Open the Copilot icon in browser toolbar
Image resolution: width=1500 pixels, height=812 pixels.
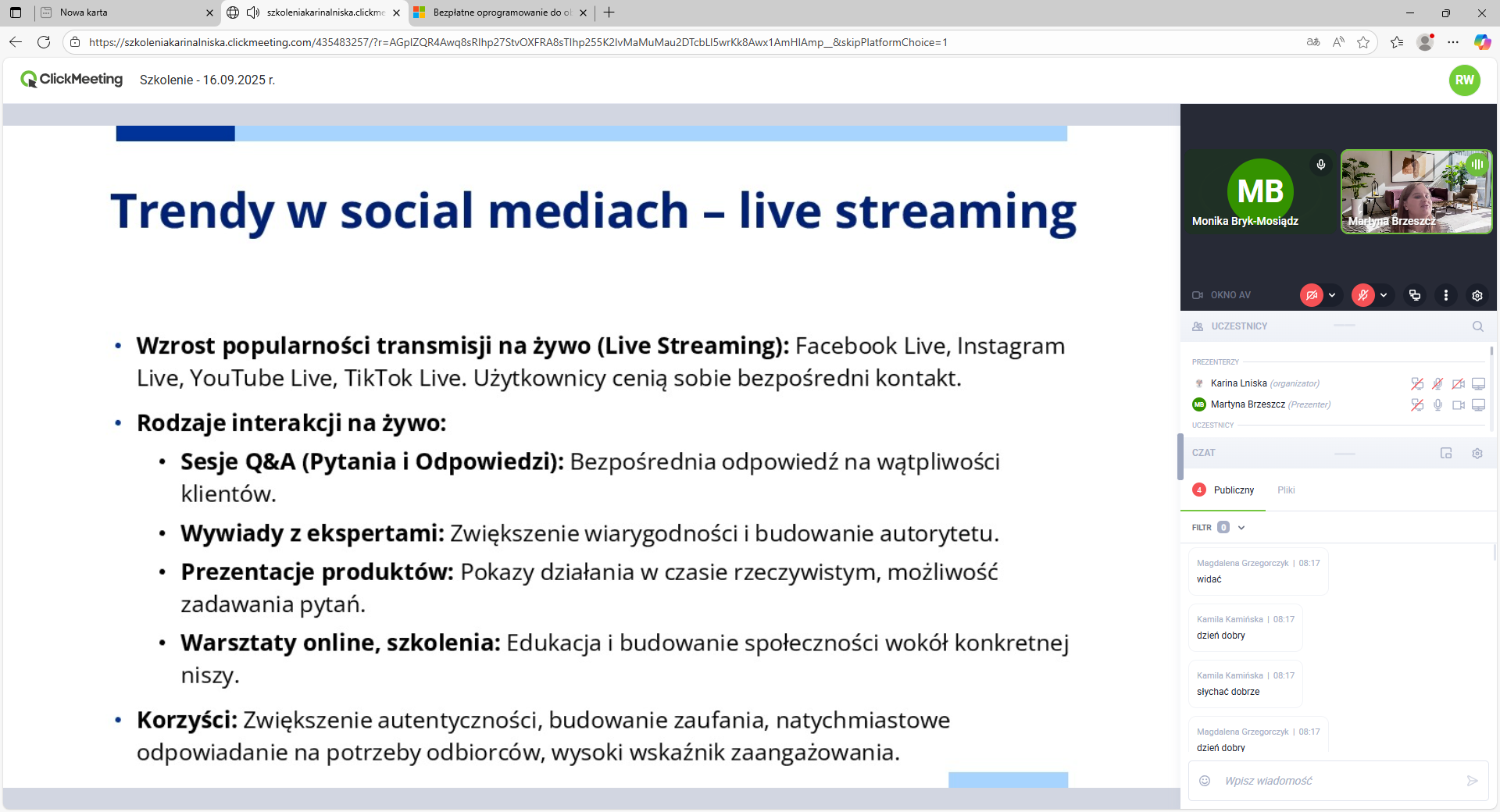[1482, 42]
